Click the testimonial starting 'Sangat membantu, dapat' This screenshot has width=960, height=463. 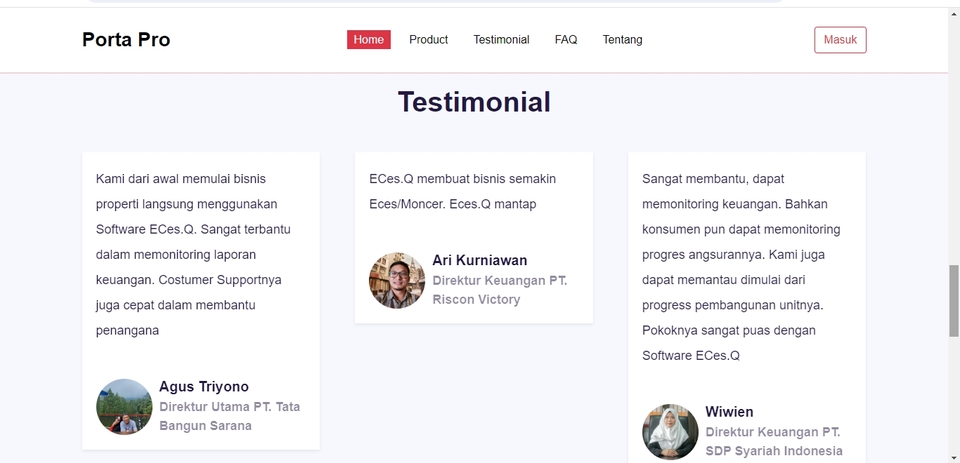point(741,267)
